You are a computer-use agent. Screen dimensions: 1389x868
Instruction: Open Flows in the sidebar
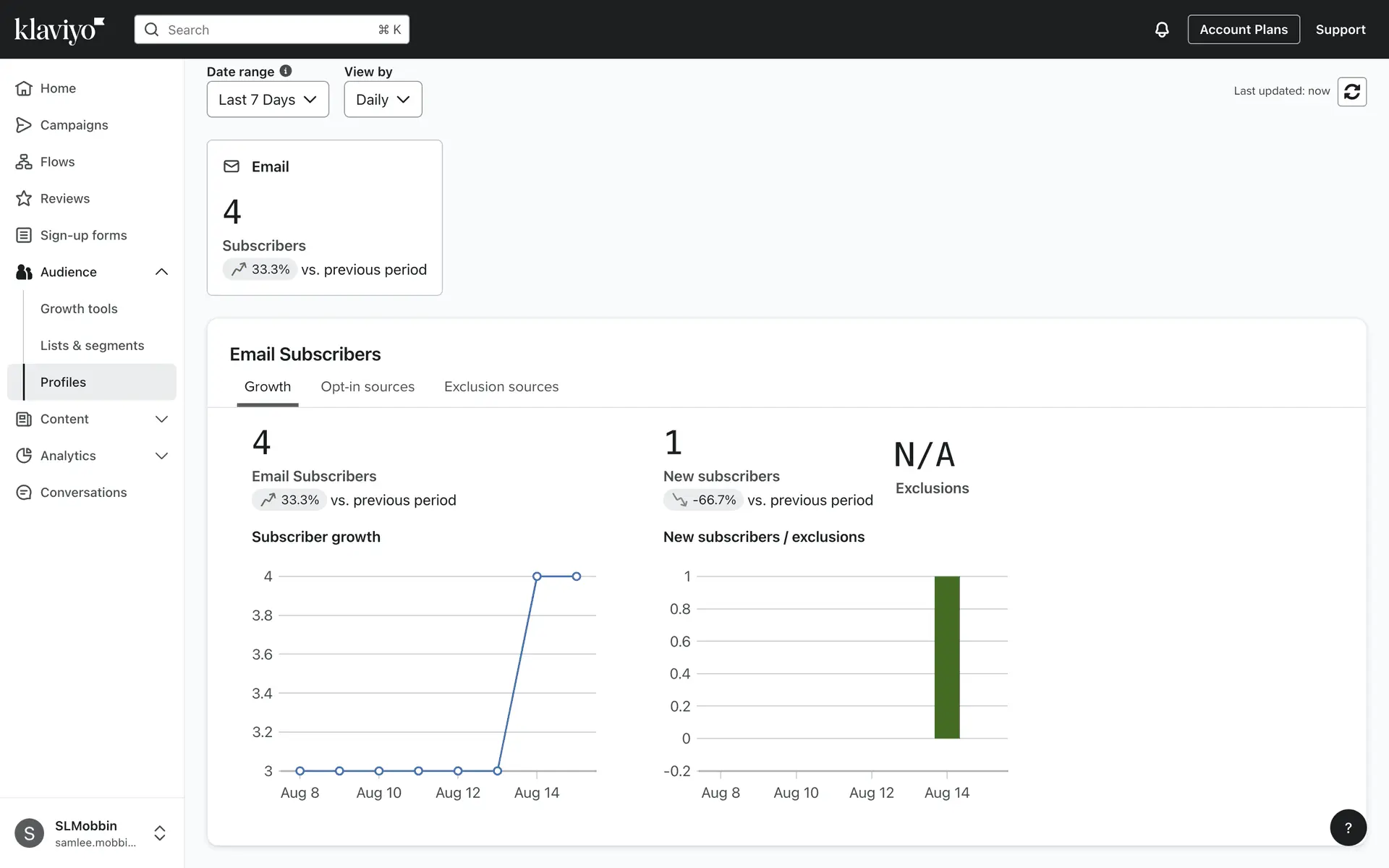pyautogui.click(x=57, y=162)
